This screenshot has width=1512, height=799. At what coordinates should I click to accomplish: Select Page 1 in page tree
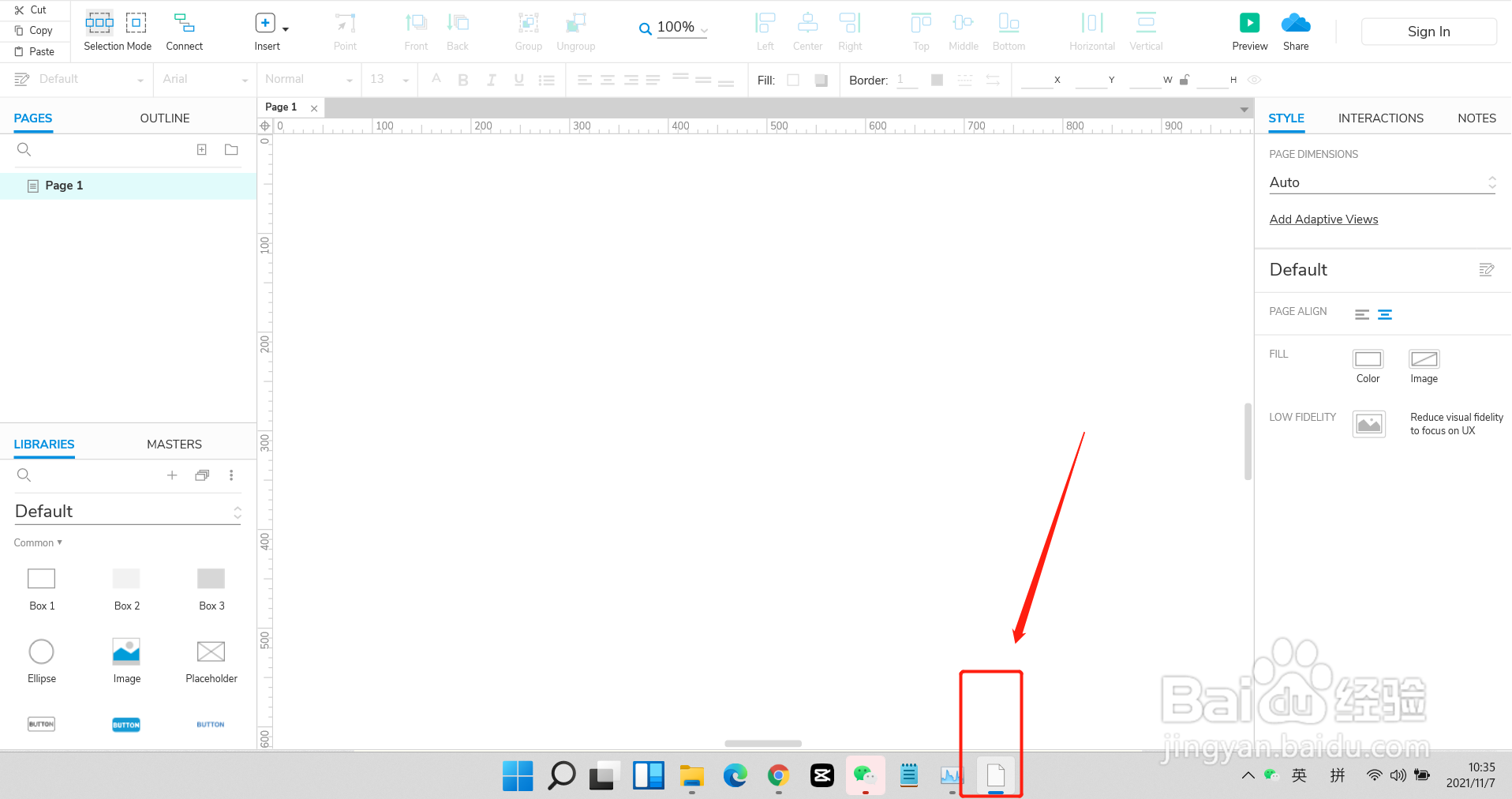[x=128, y=186]
